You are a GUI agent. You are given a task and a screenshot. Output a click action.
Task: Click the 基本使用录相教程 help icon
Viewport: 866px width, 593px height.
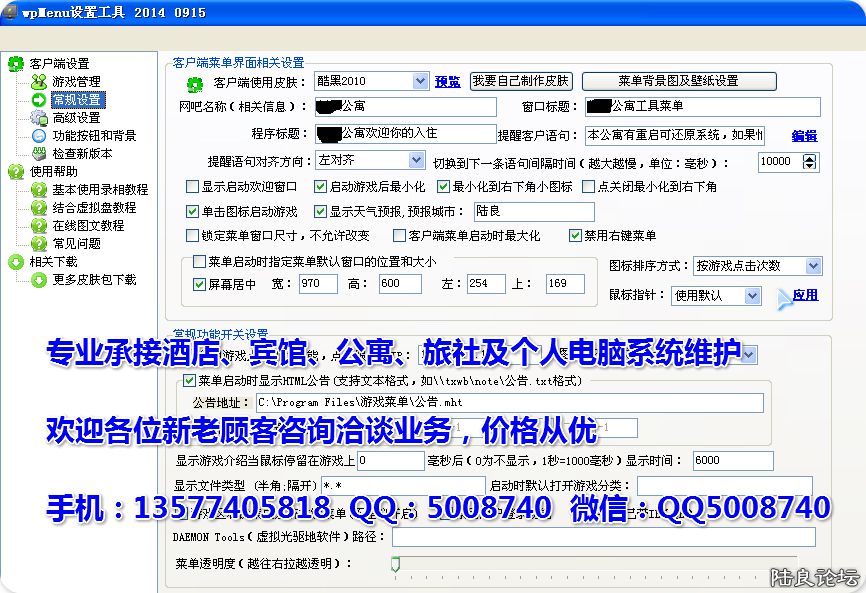tap(39, 189)
